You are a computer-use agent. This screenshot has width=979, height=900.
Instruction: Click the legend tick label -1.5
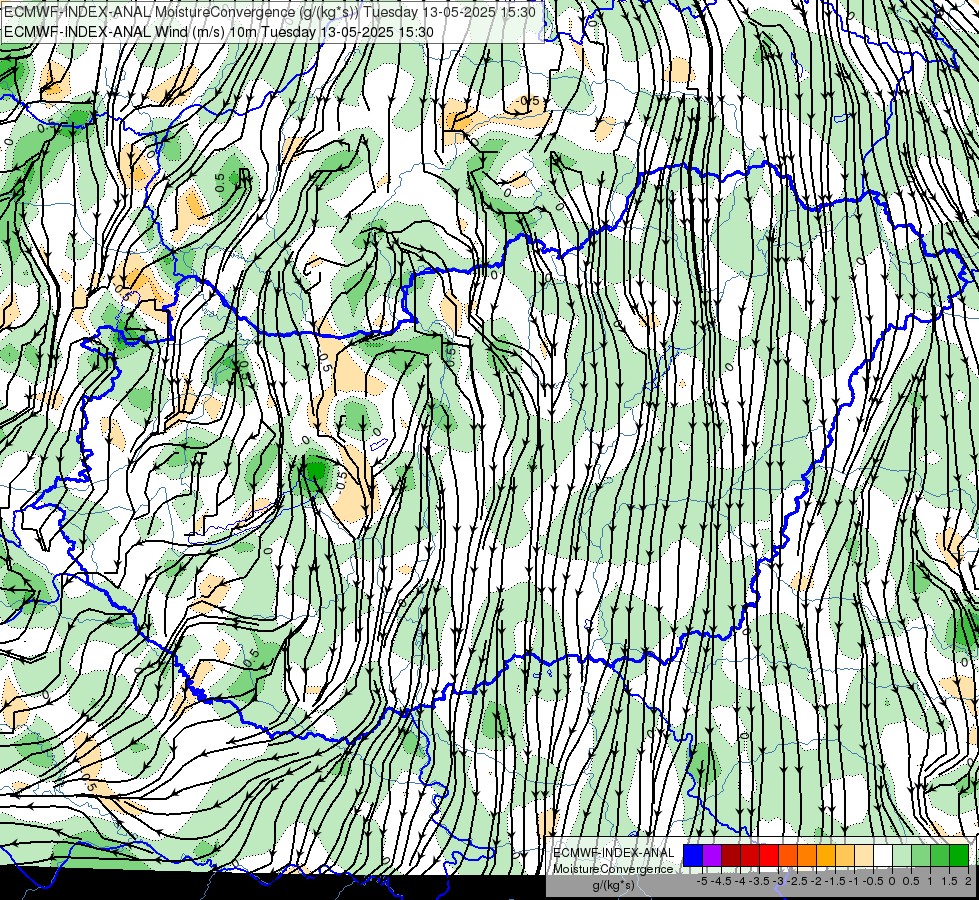tap(835, 881)
